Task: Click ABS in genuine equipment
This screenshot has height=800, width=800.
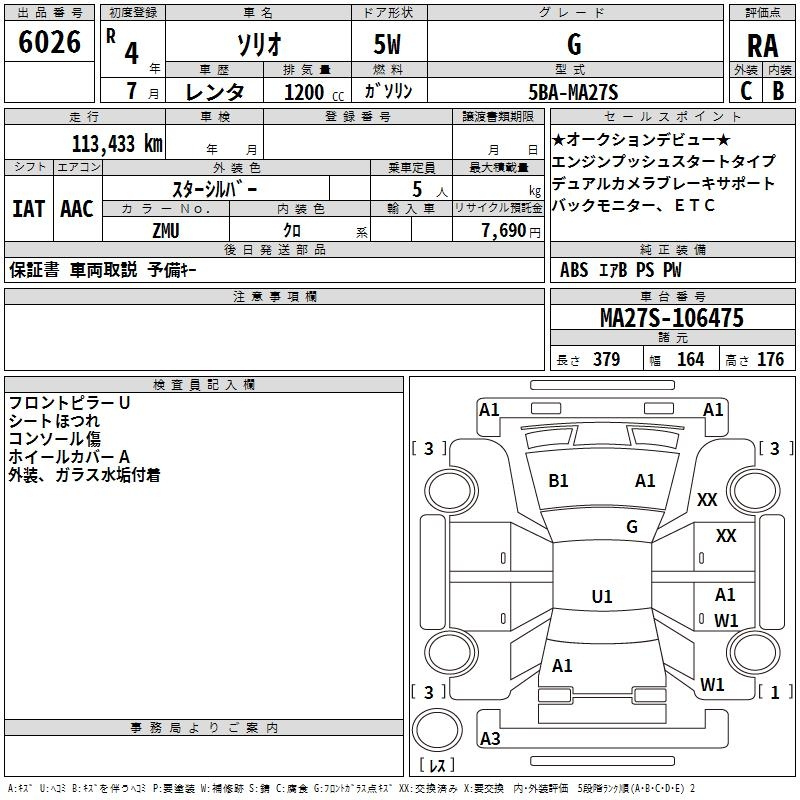Action: 574,270
